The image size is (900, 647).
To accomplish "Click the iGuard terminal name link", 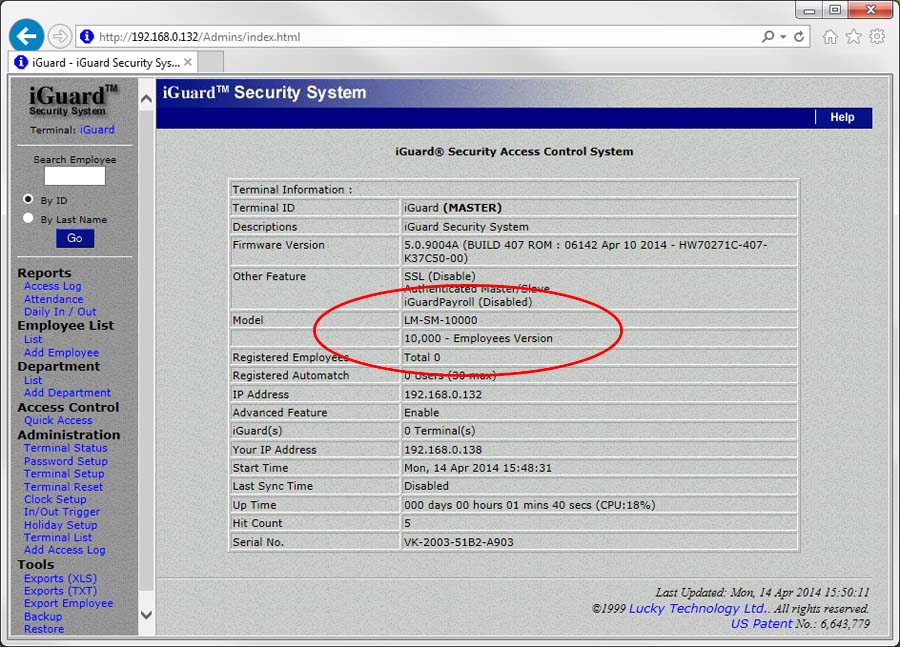I will 97,130.
